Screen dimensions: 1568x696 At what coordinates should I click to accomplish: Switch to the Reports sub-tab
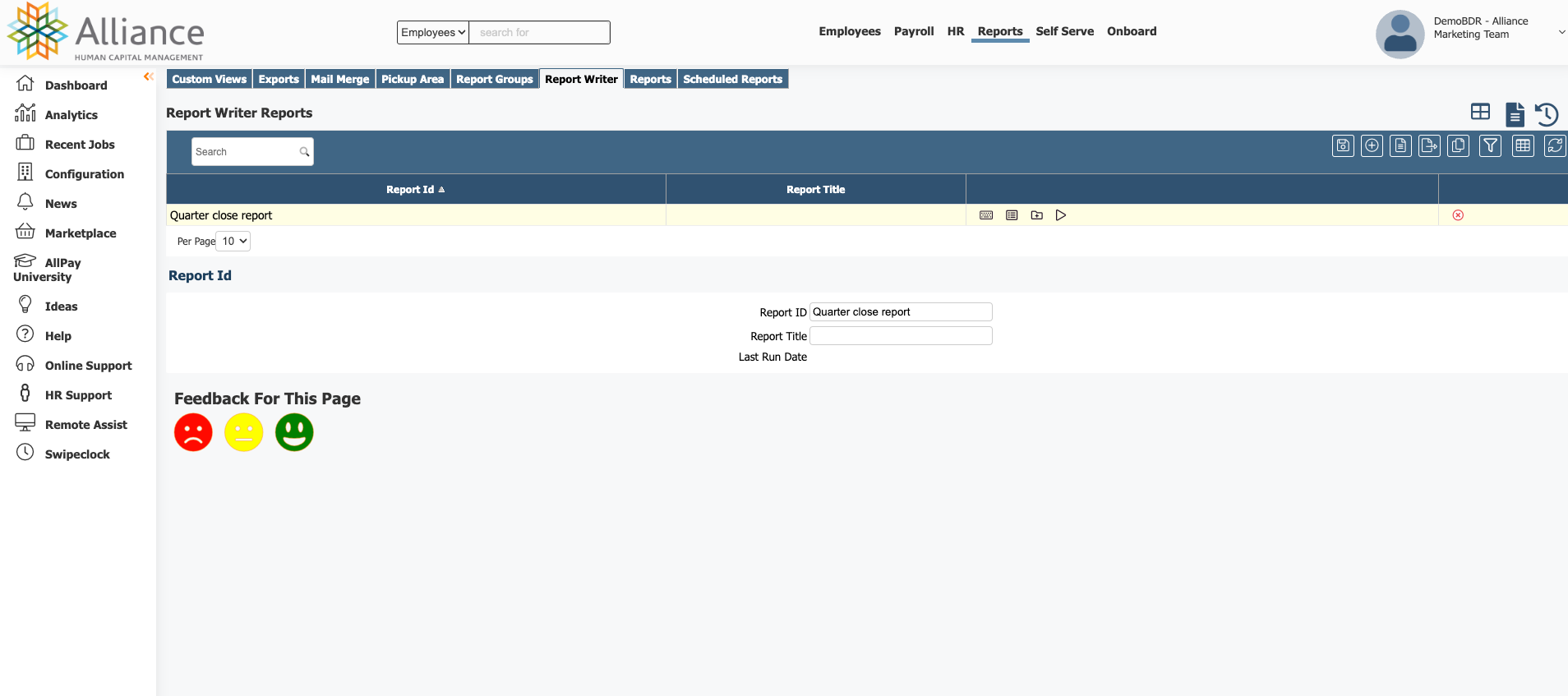[x=651, y=79]
